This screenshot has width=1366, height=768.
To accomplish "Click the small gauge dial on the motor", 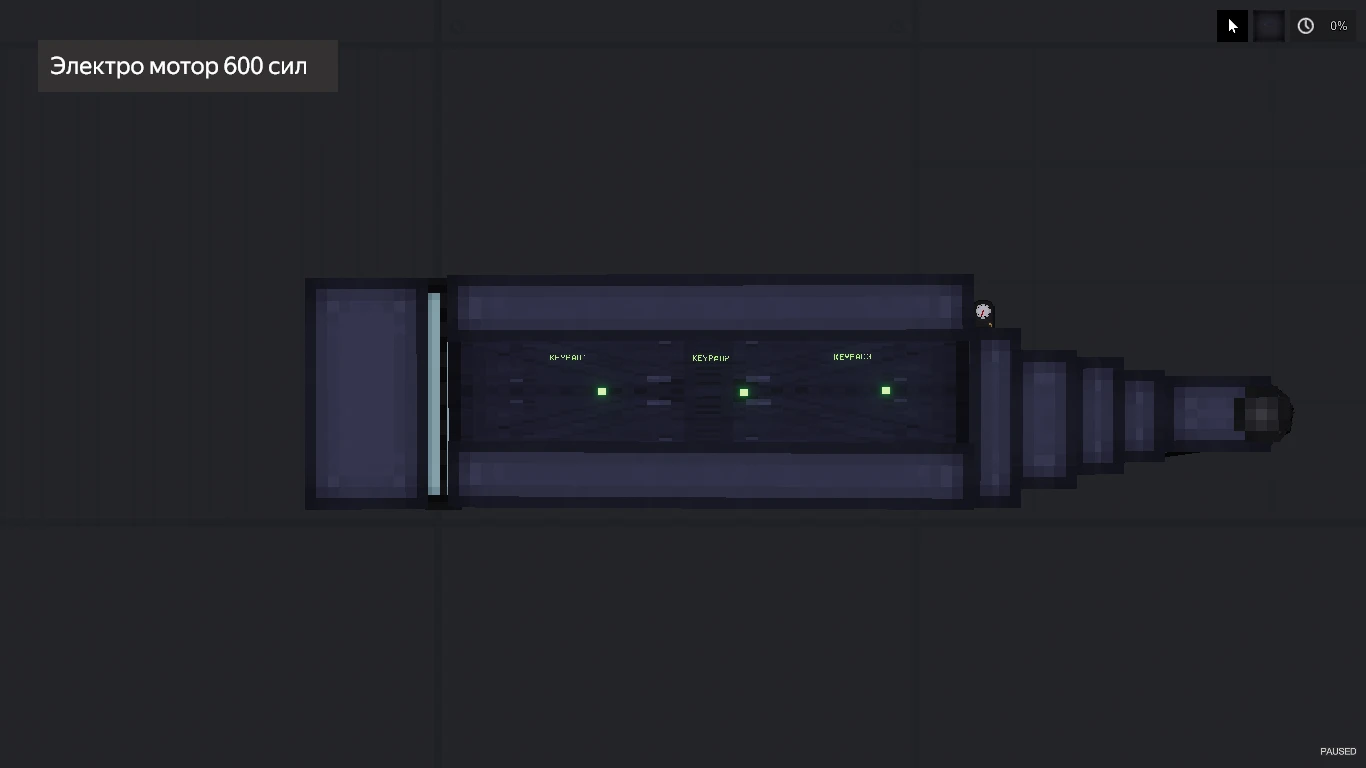I will 983,312.
